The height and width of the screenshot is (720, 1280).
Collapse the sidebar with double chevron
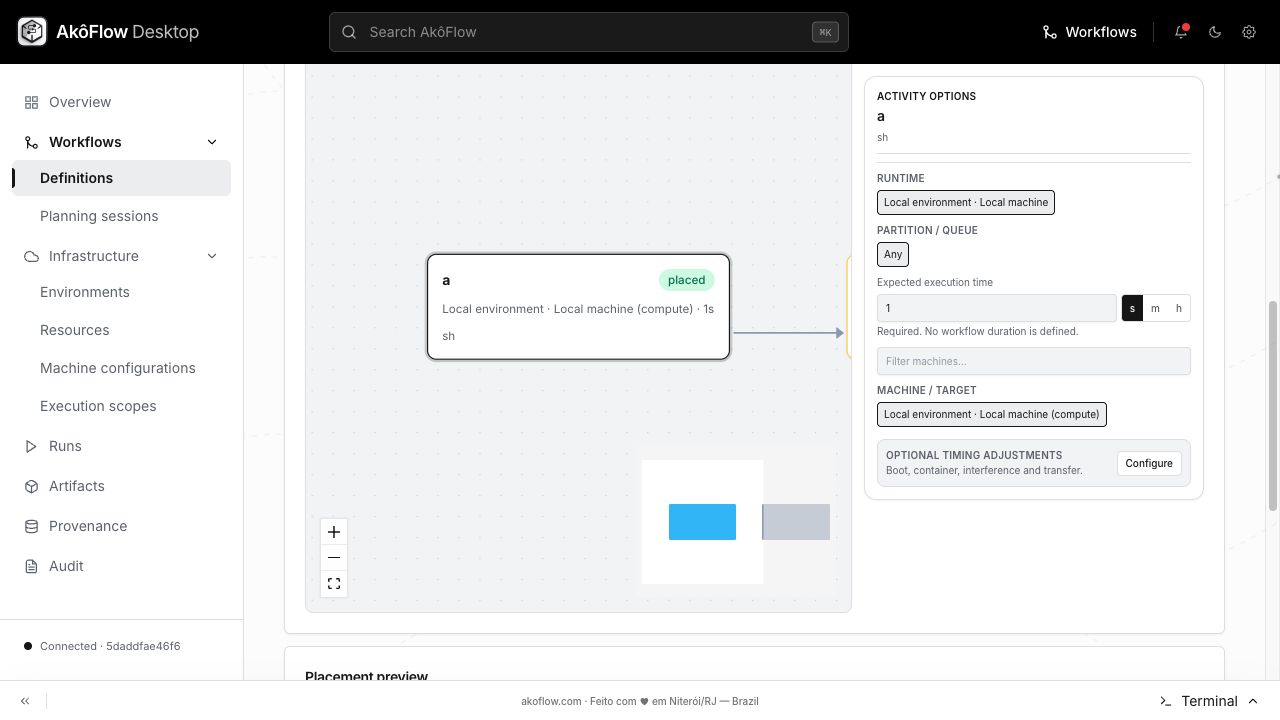[25, 701]
